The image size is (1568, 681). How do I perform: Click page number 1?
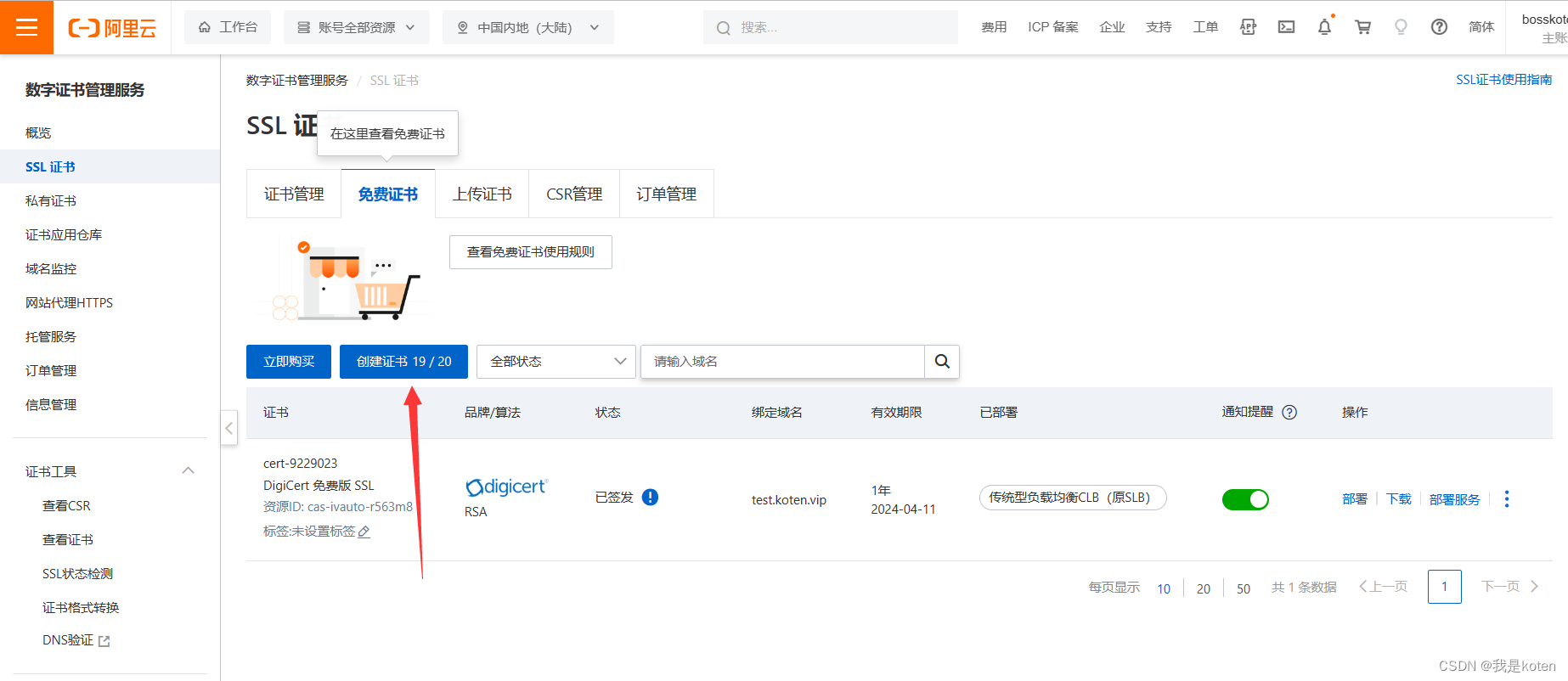[1444, 587]
